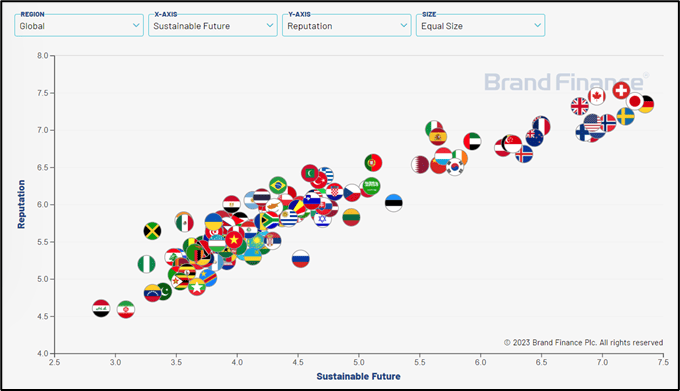Click the Canada flag bubble

[597, 96]
